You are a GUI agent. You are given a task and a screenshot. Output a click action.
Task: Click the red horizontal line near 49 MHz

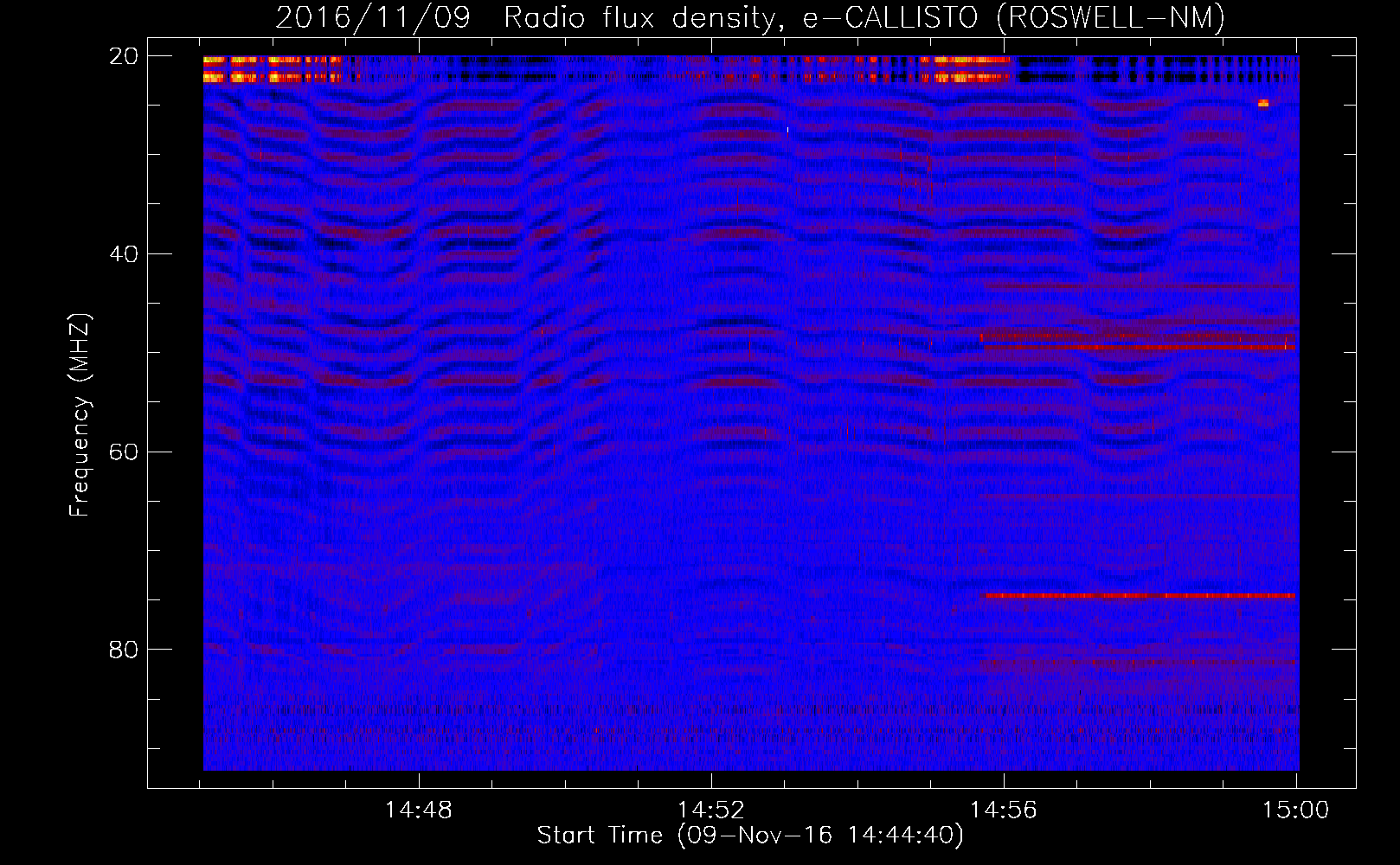pos(1140,347)
